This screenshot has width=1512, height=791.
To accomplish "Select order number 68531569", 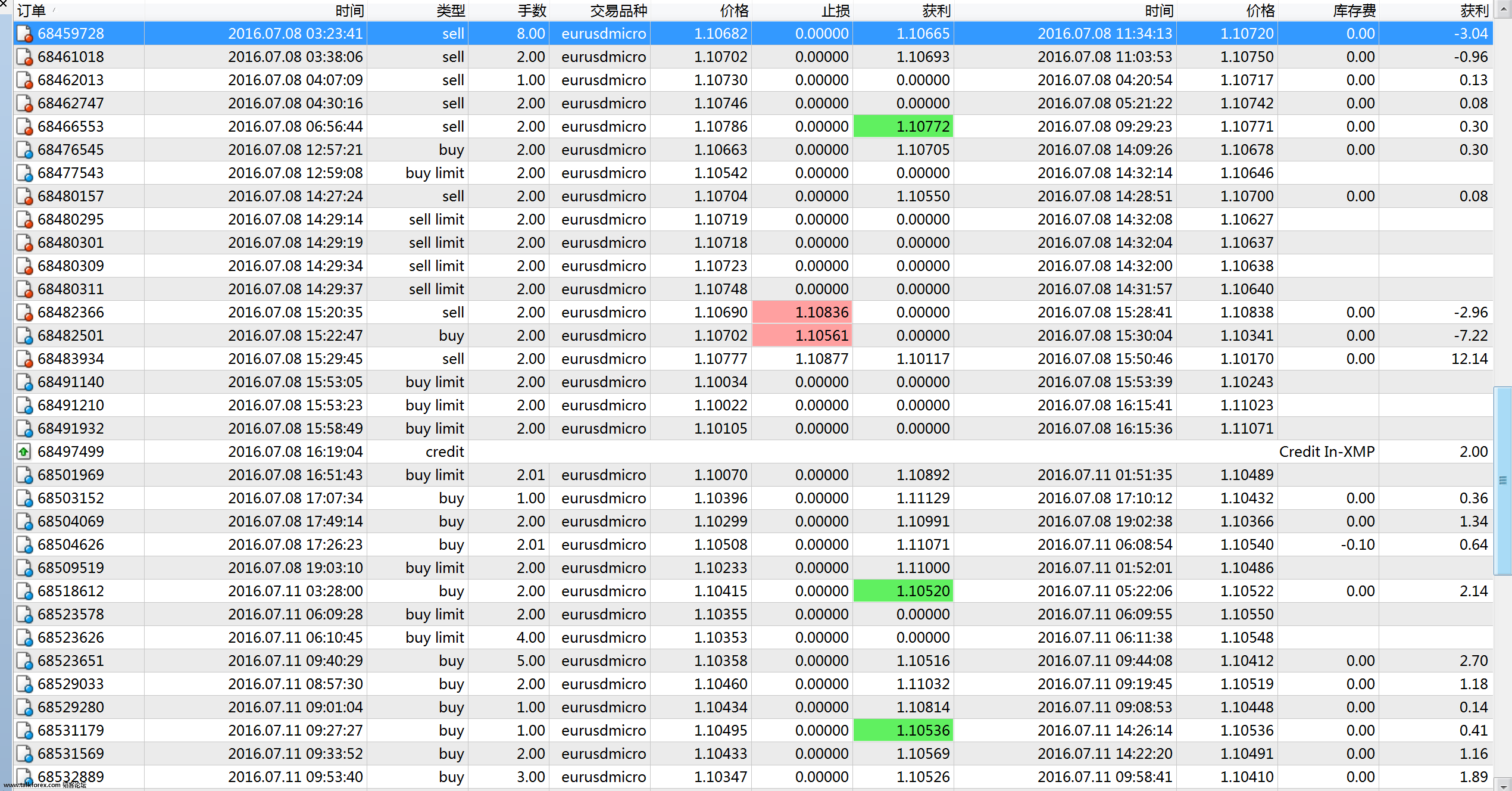I will point(71,754).
